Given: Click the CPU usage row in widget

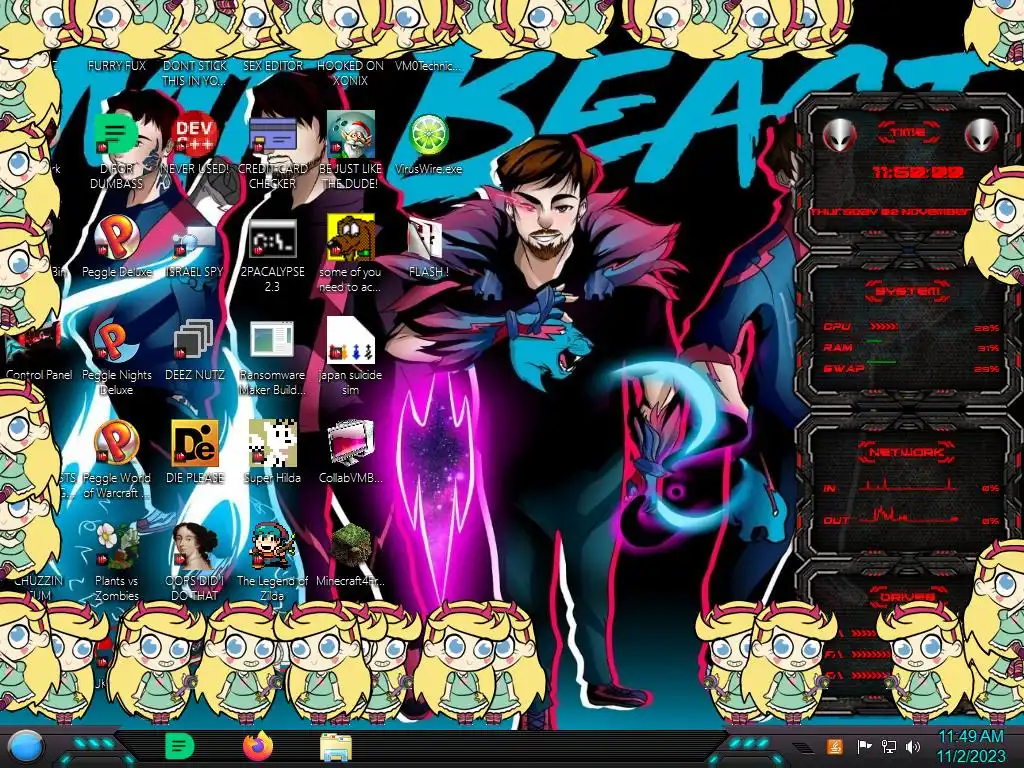Looking at the screenshot, I should click(910, 327).
